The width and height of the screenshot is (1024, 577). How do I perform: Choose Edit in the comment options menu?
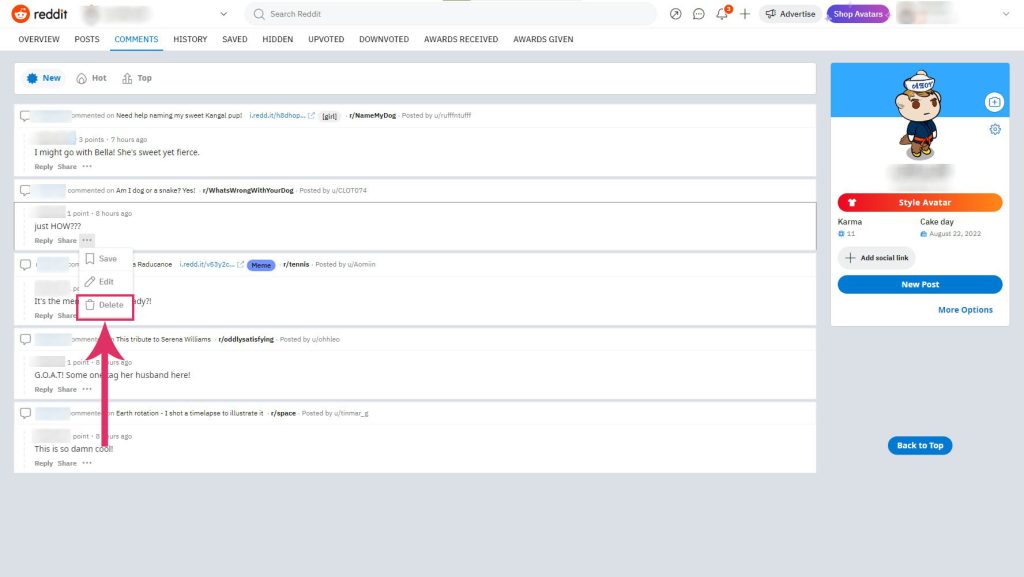pyautogui.click(x=106, y=282)
